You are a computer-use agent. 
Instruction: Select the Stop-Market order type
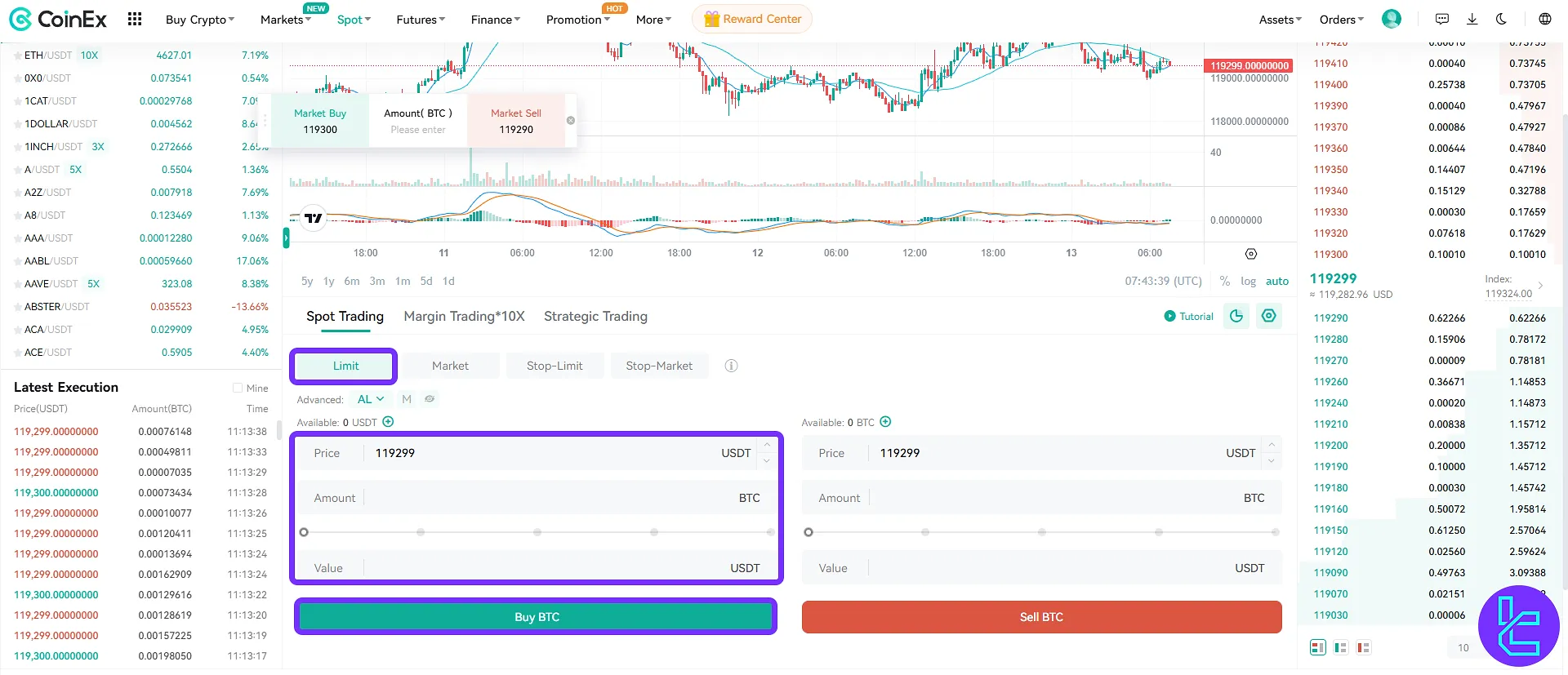(659, 366)
